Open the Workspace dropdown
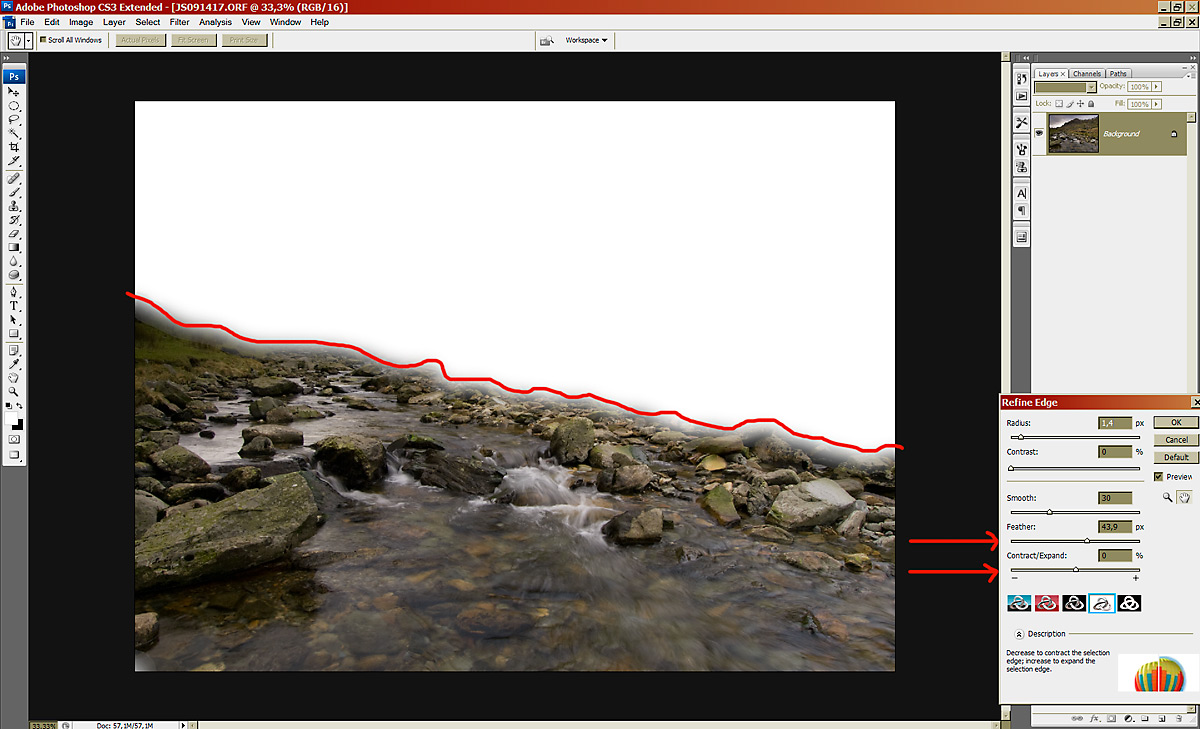The width and height of the screenshot is (1200, 729). pyautogui.click(x=586, y=40)
